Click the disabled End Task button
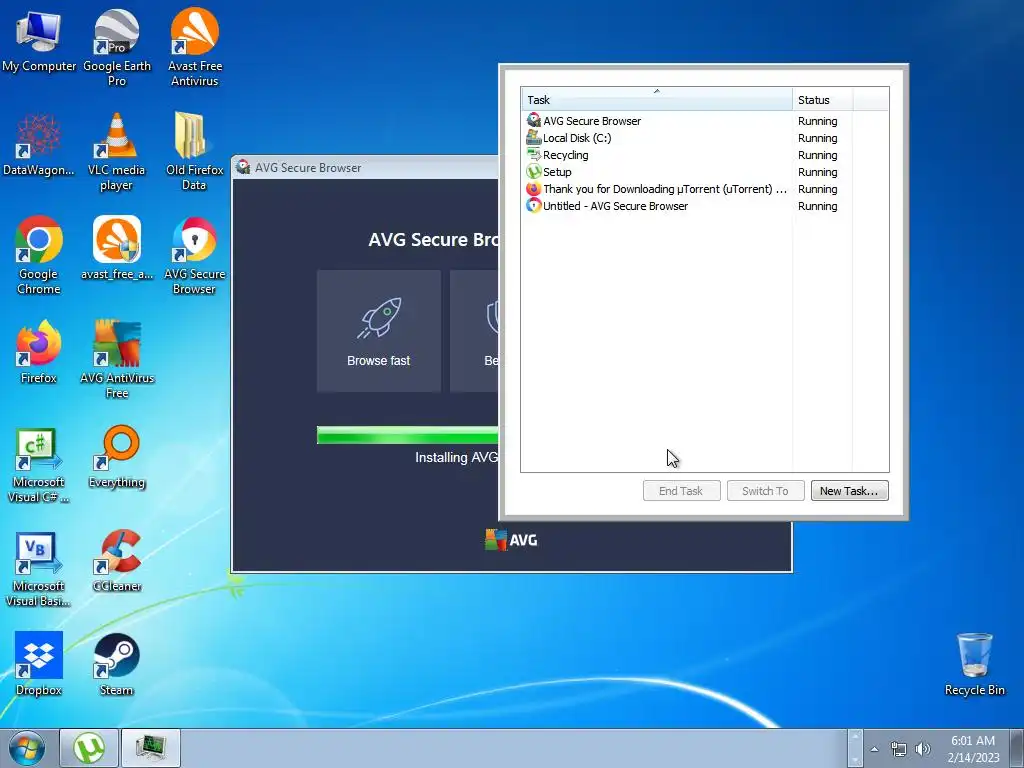The height and width of the screenshot is (768, 1024). point(681,490)
